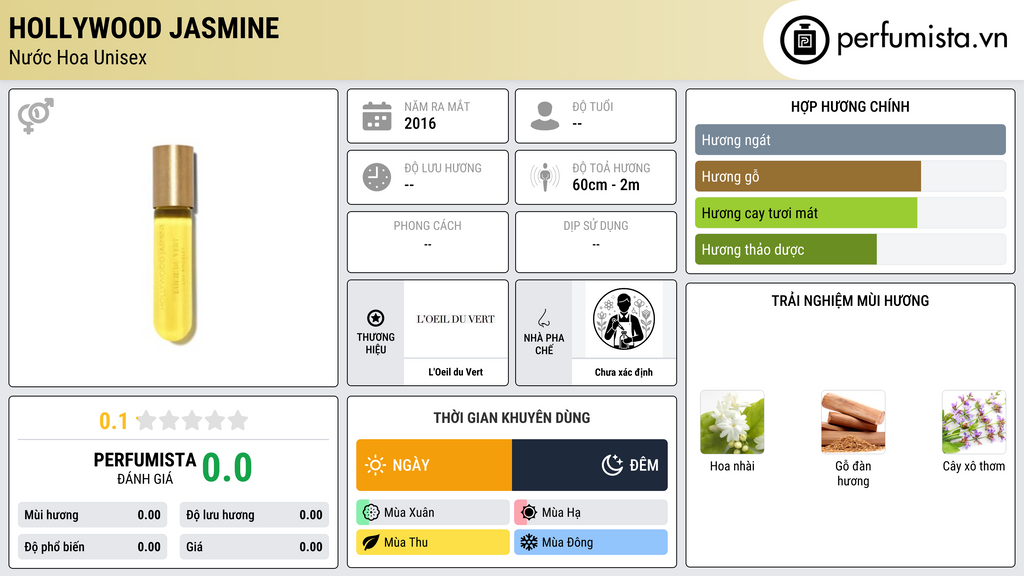Click the sillage figure icon beside Độ toả hương
The width and height of the screenshot is (1024, 576).
point(545,177)
